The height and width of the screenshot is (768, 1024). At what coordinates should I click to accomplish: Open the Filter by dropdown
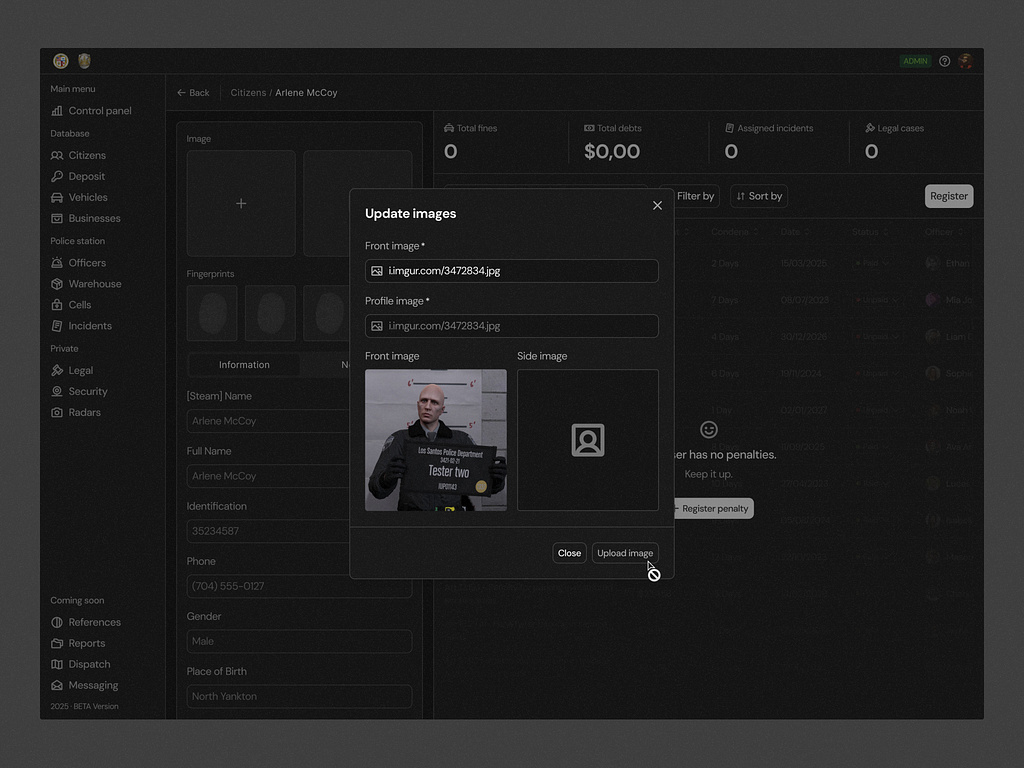[x=695, y=196]
